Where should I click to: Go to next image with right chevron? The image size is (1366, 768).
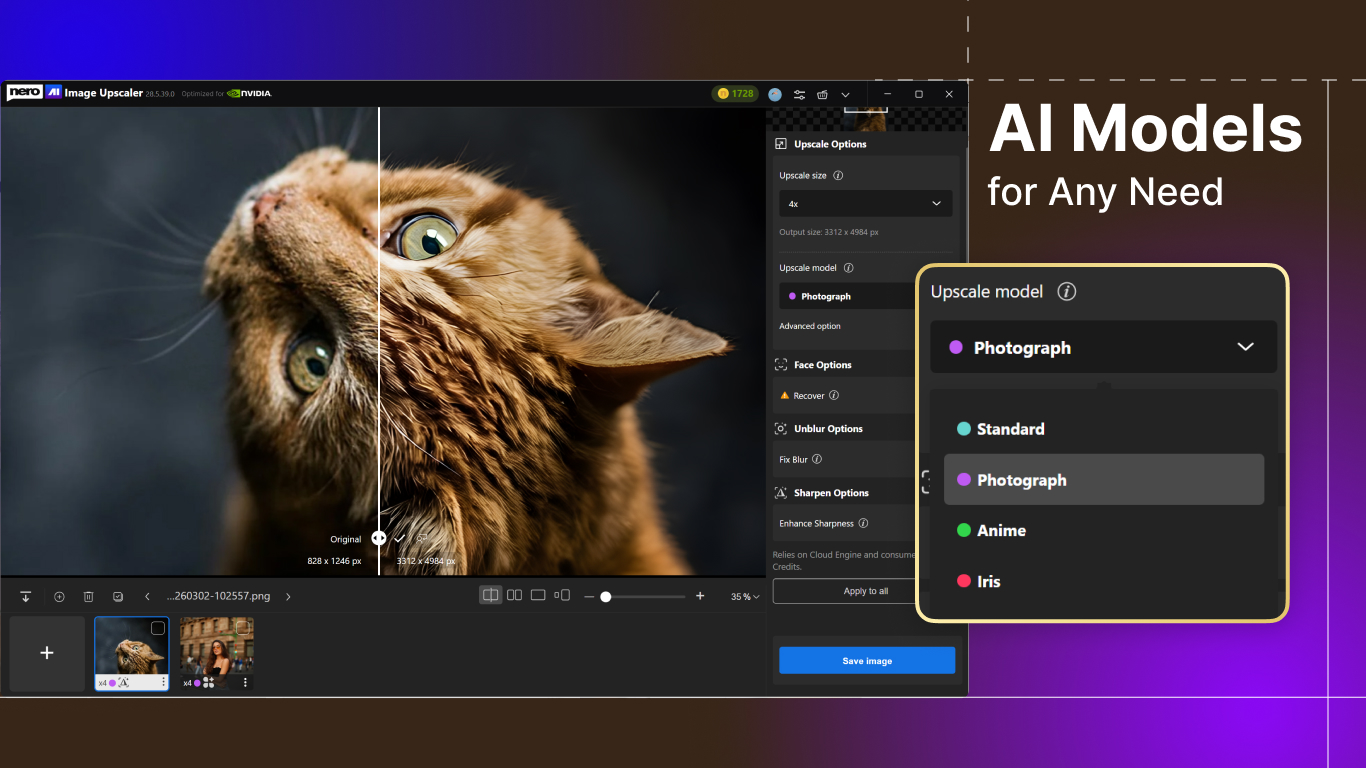coord(288,596)
